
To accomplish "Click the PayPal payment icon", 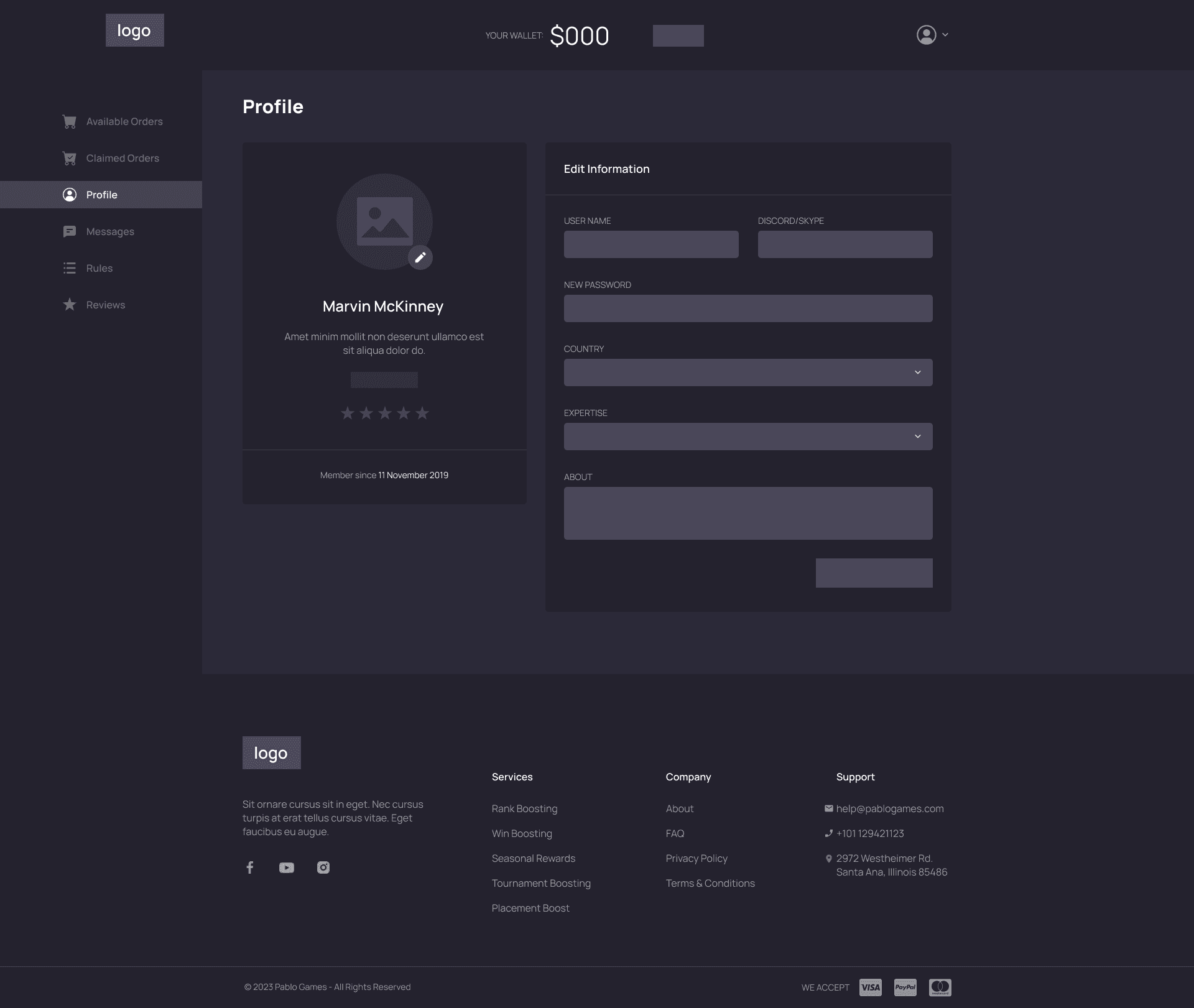I will [905, 987].
